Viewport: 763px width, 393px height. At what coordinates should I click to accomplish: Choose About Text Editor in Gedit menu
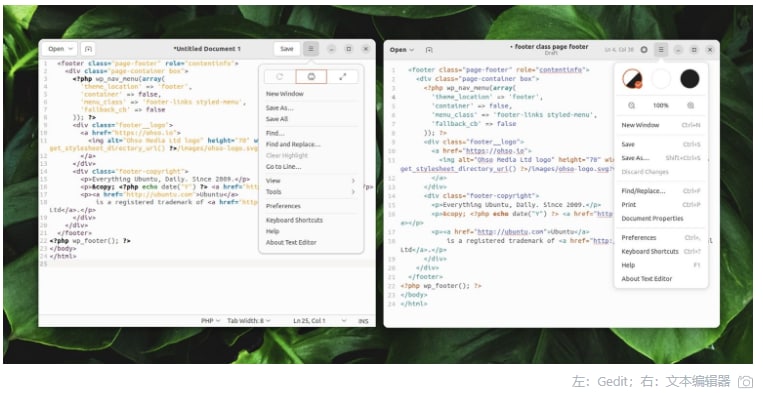pos(310,242)
